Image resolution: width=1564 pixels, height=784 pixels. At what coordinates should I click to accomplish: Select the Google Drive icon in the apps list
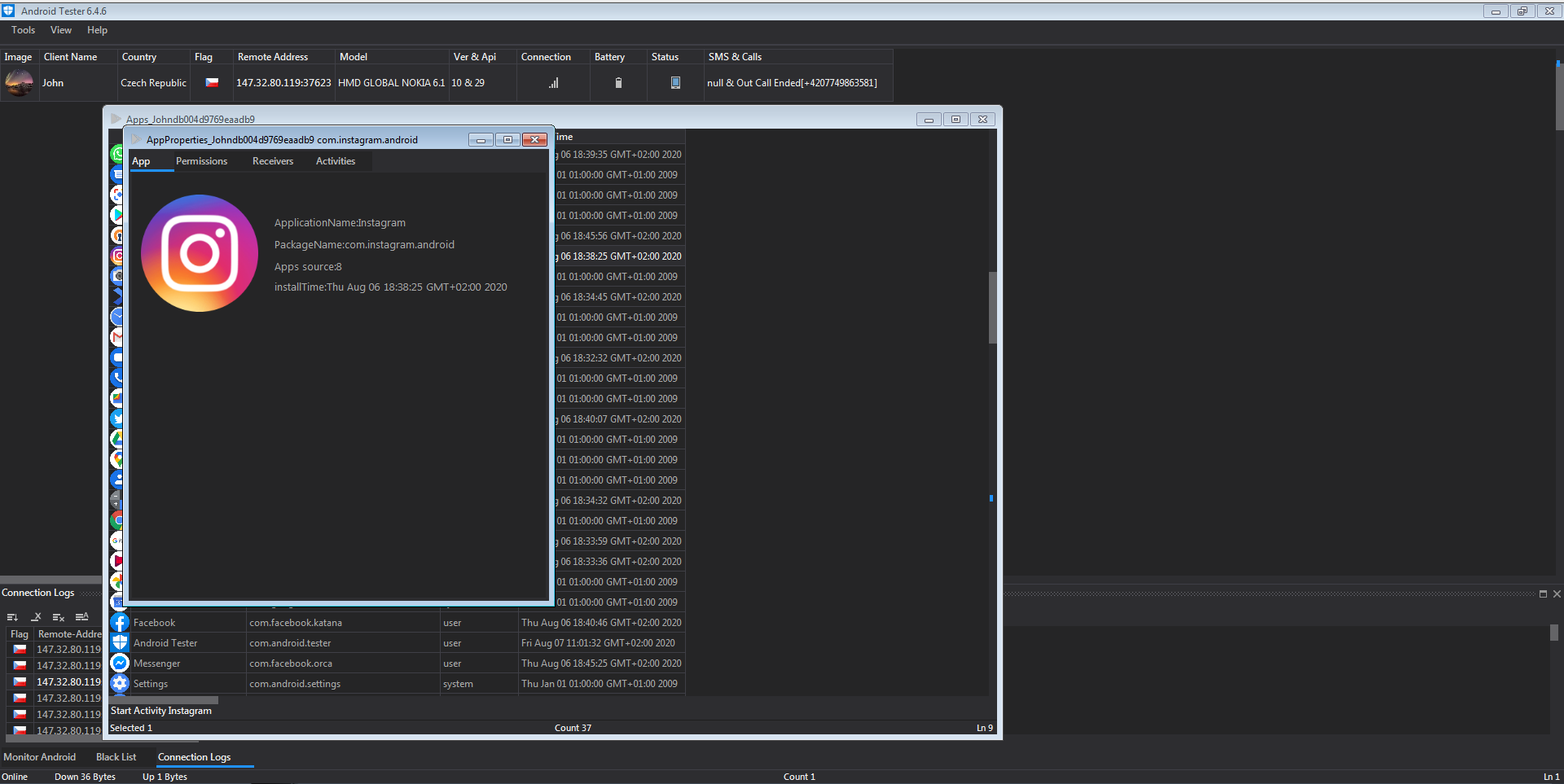117,439
